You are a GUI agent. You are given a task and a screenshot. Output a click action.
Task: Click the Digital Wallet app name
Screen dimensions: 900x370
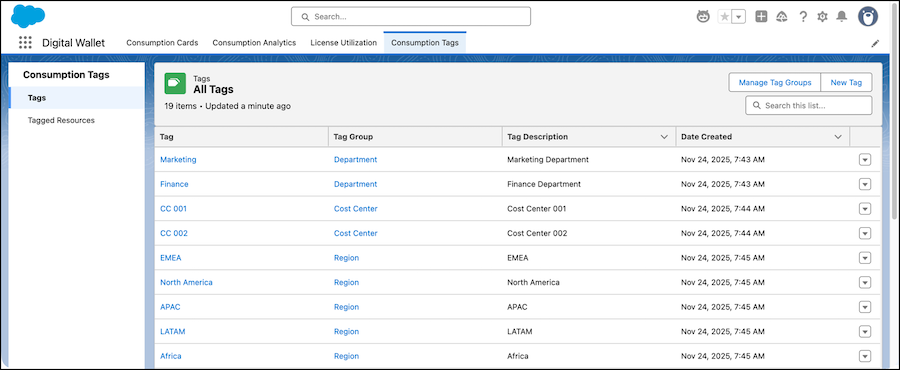[x=73, y=43]
